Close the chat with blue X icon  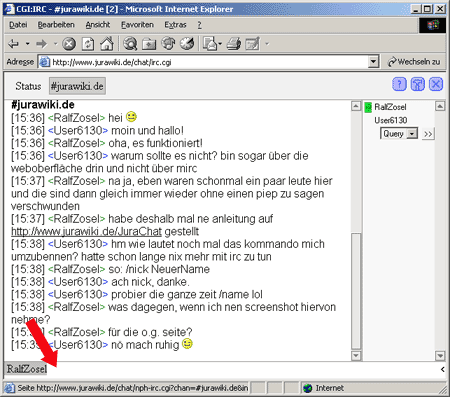(x=436, y=84)
